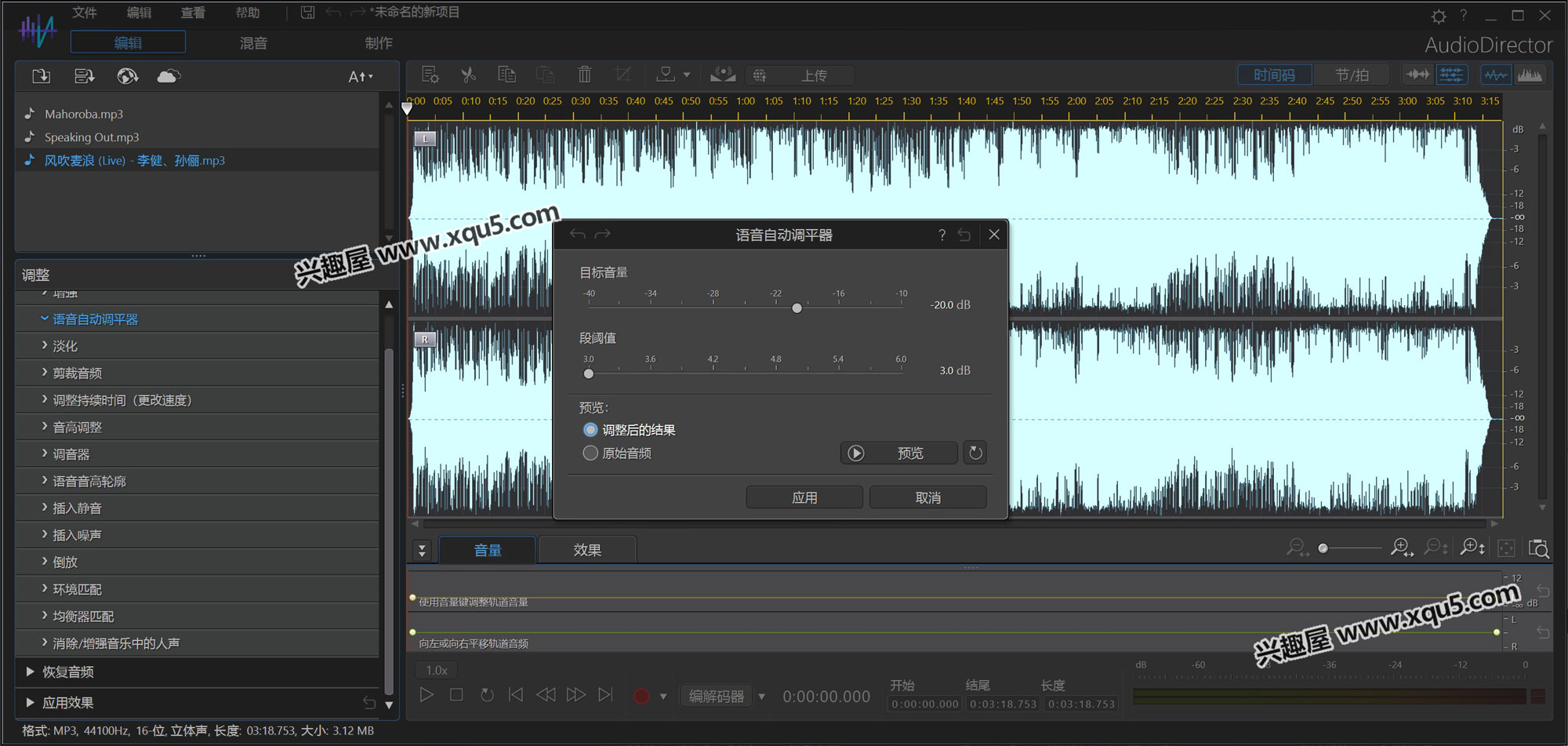Toggle the spectral frequency view icon

tap(1530, 75)
